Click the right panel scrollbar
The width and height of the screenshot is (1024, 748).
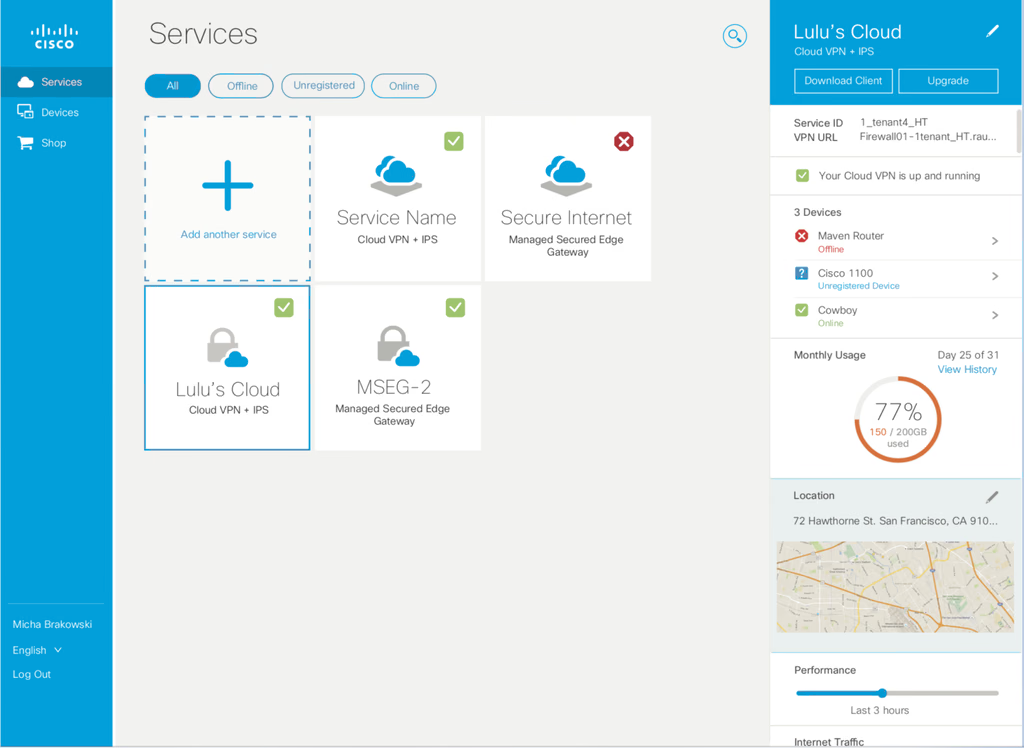(x=1019, y=131)
